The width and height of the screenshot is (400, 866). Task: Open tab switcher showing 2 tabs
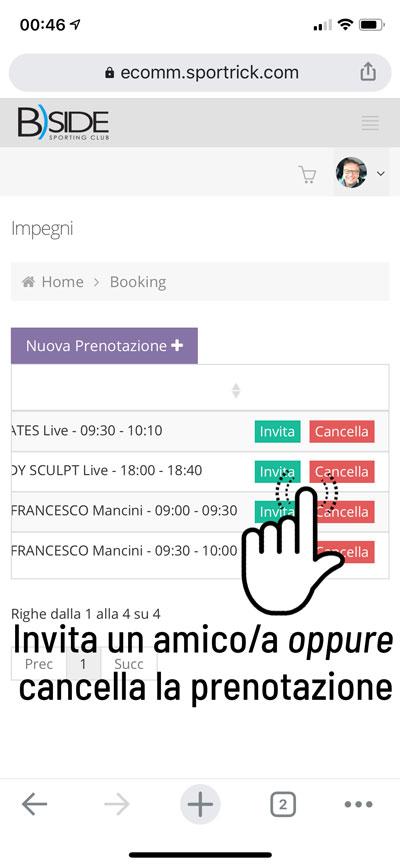click(x=283, y=805)
